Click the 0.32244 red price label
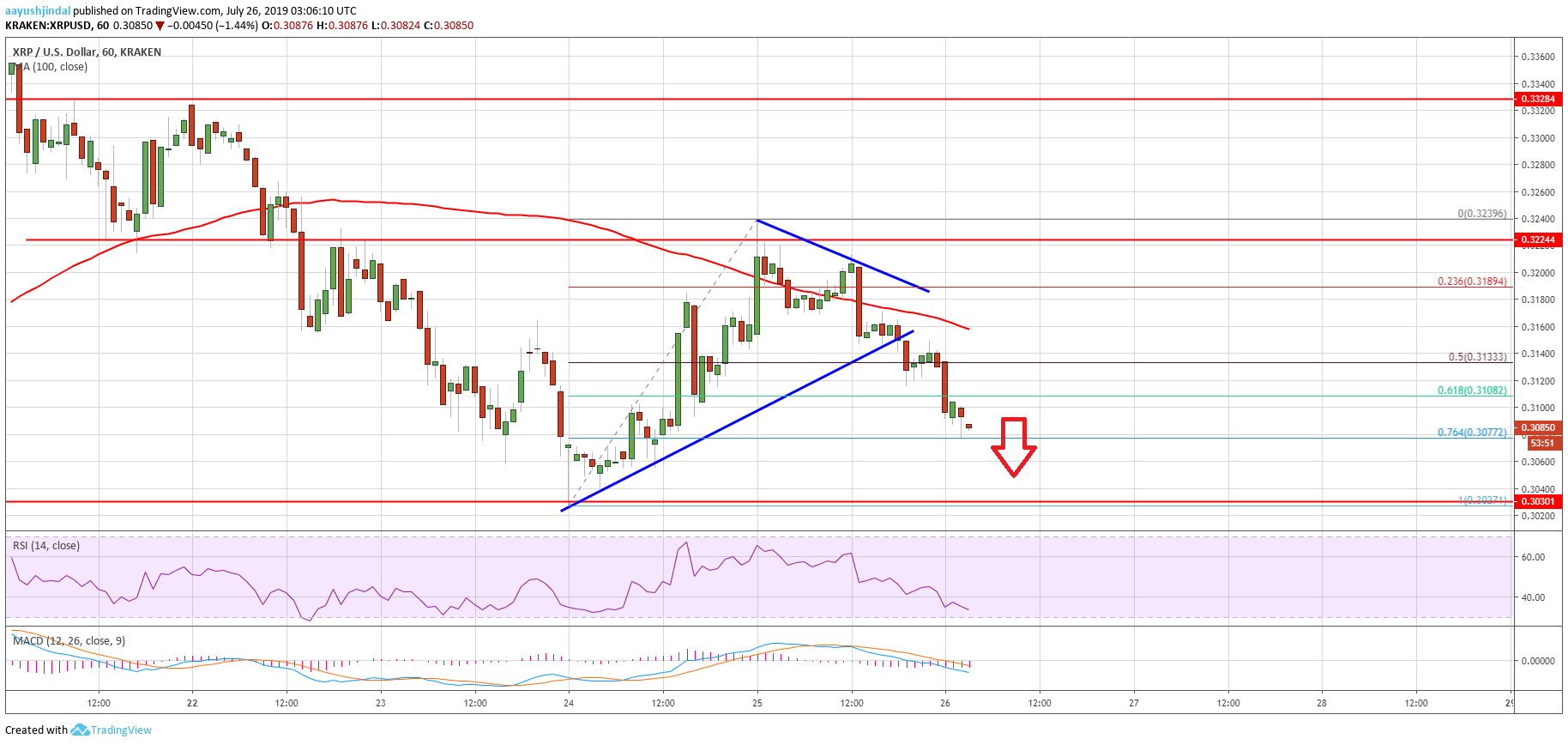 1537,240
